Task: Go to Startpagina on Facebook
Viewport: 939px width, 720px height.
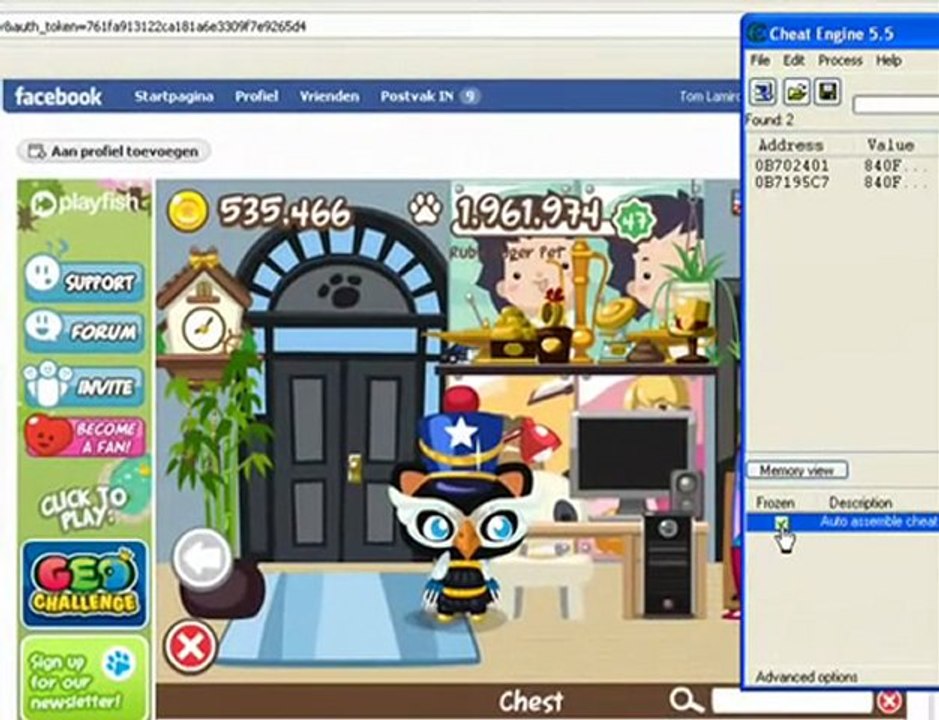Action: click(174, 96)
